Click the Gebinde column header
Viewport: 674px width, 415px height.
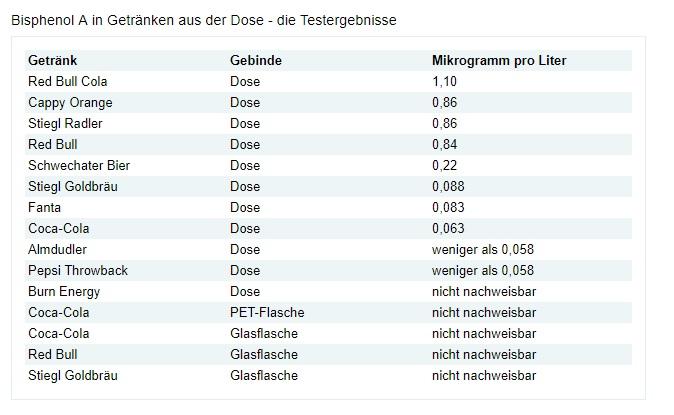[256, 61]
